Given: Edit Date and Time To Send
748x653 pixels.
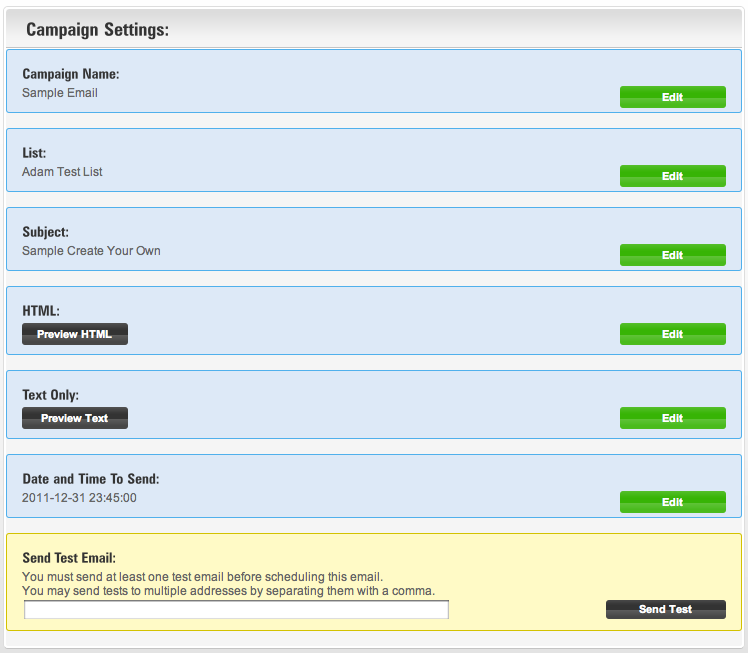Looking at the screenshot, I should [673, 502].
